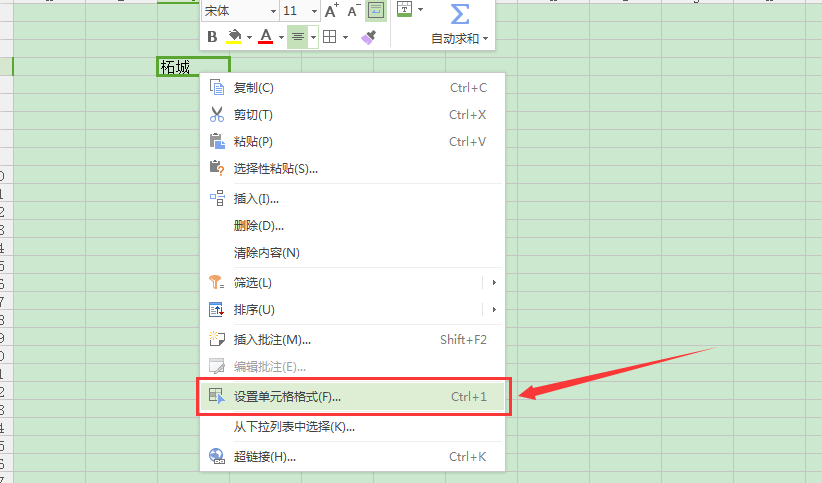Choose 粘贴(P) from context menu
Screen dimensions: 822x483
pyautogui.click(x=352, y=142)
